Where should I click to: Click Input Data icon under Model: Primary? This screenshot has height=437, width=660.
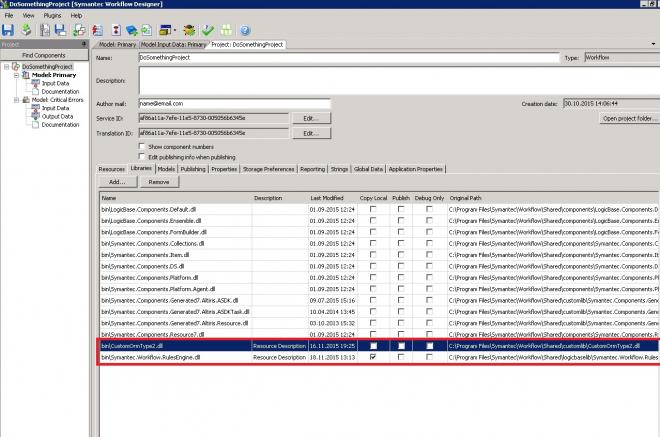point(36,83)
